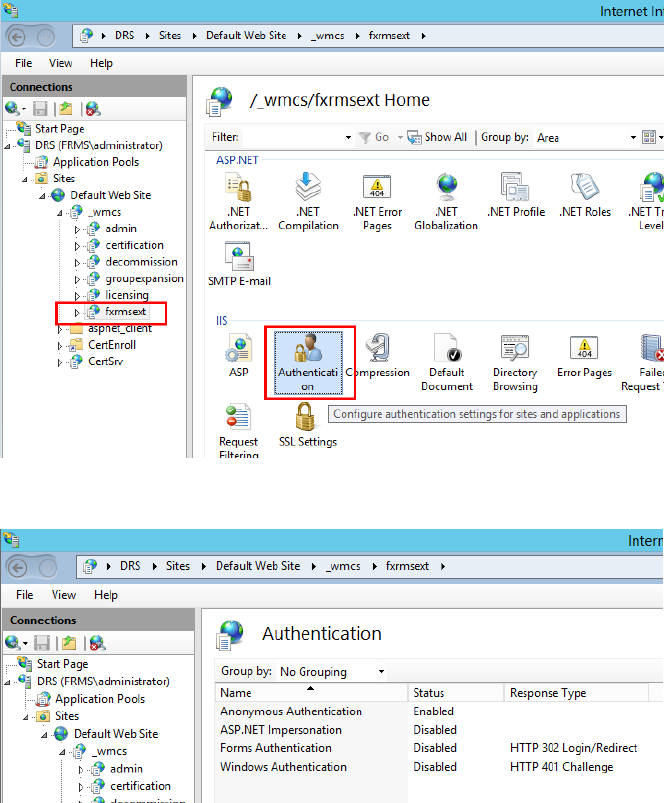664x803 pixels.
Task: Sort by the Status column header
Action: pyautogui.click(x=456, y=693)
